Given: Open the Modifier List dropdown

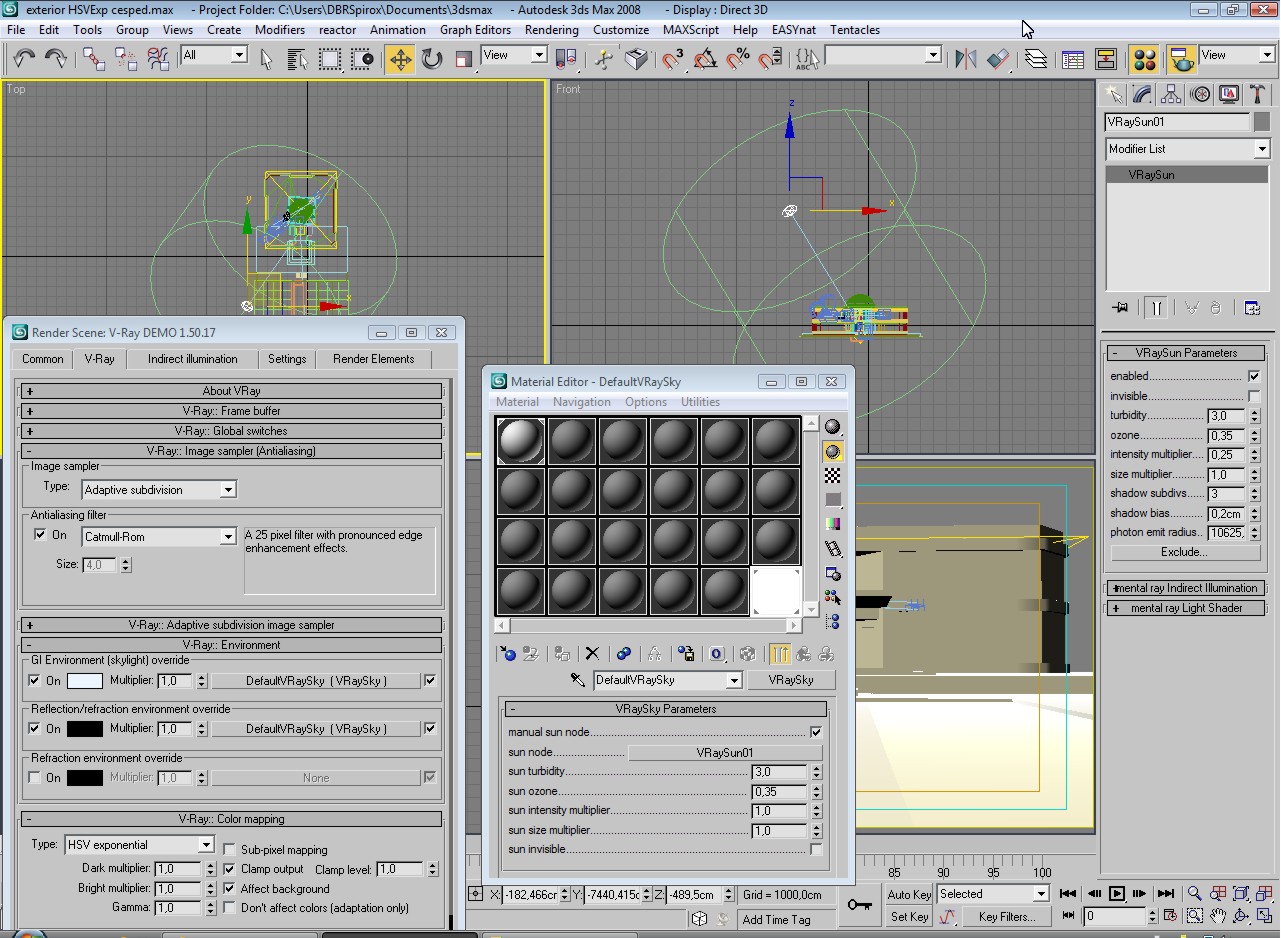Looking at the screenshot, I should coord(1187,149).
